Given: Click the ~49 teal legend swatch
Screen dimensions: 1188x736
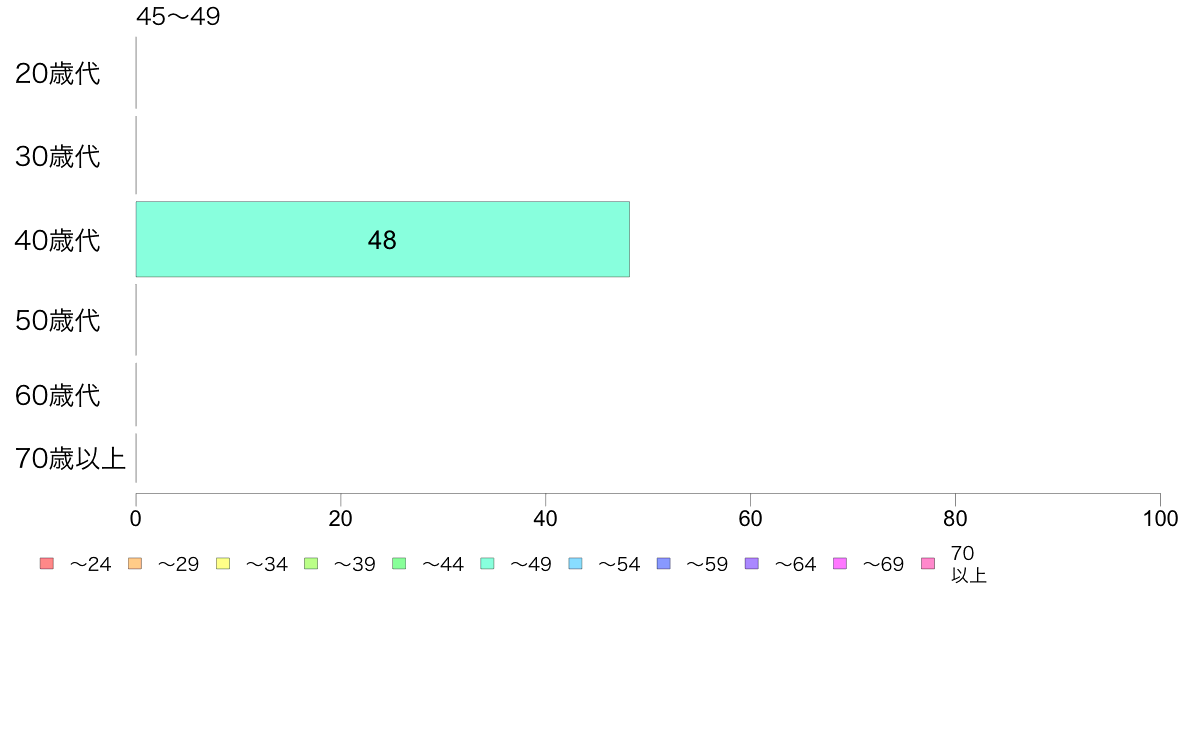Looking at the screenshot, I should point(487,563).
